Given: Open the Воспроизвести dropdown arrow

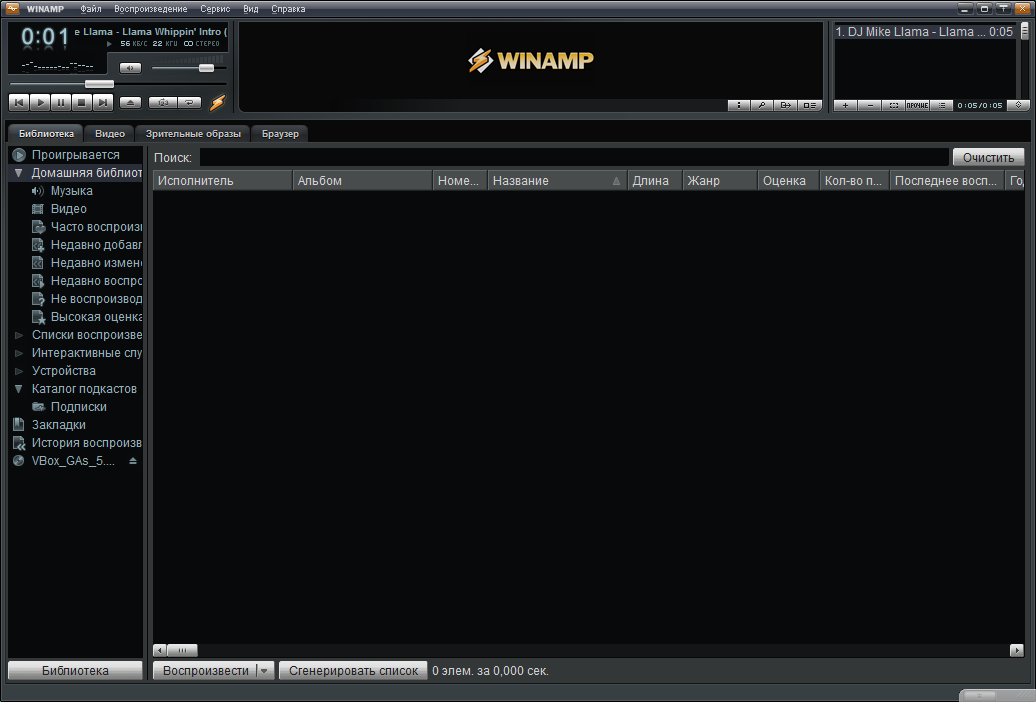Looking at the screenshot, I should tap(264, 670).
